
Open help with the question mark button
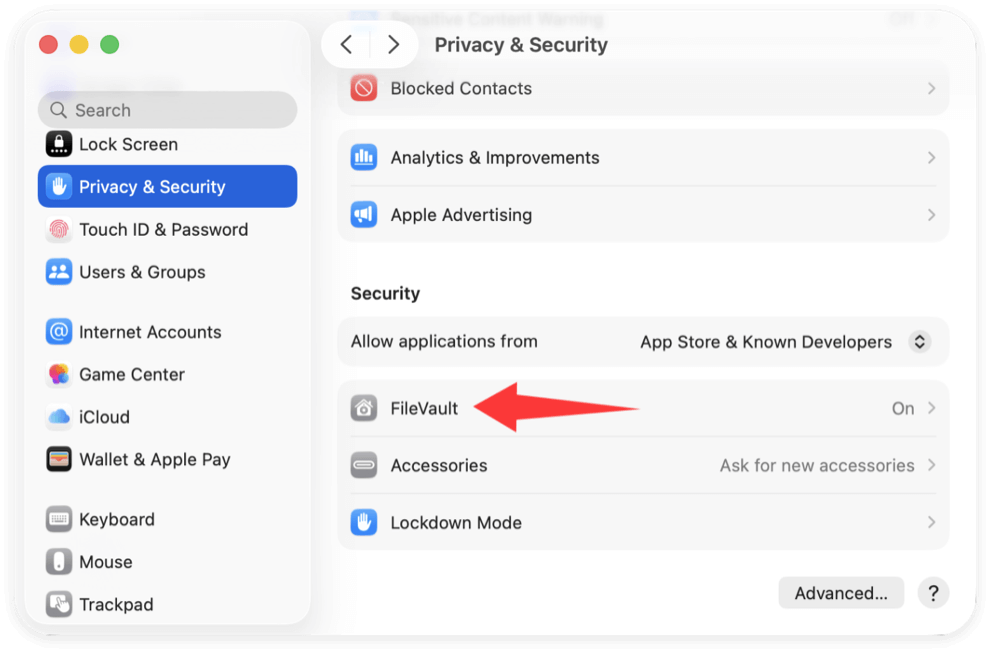click(933, 592)
